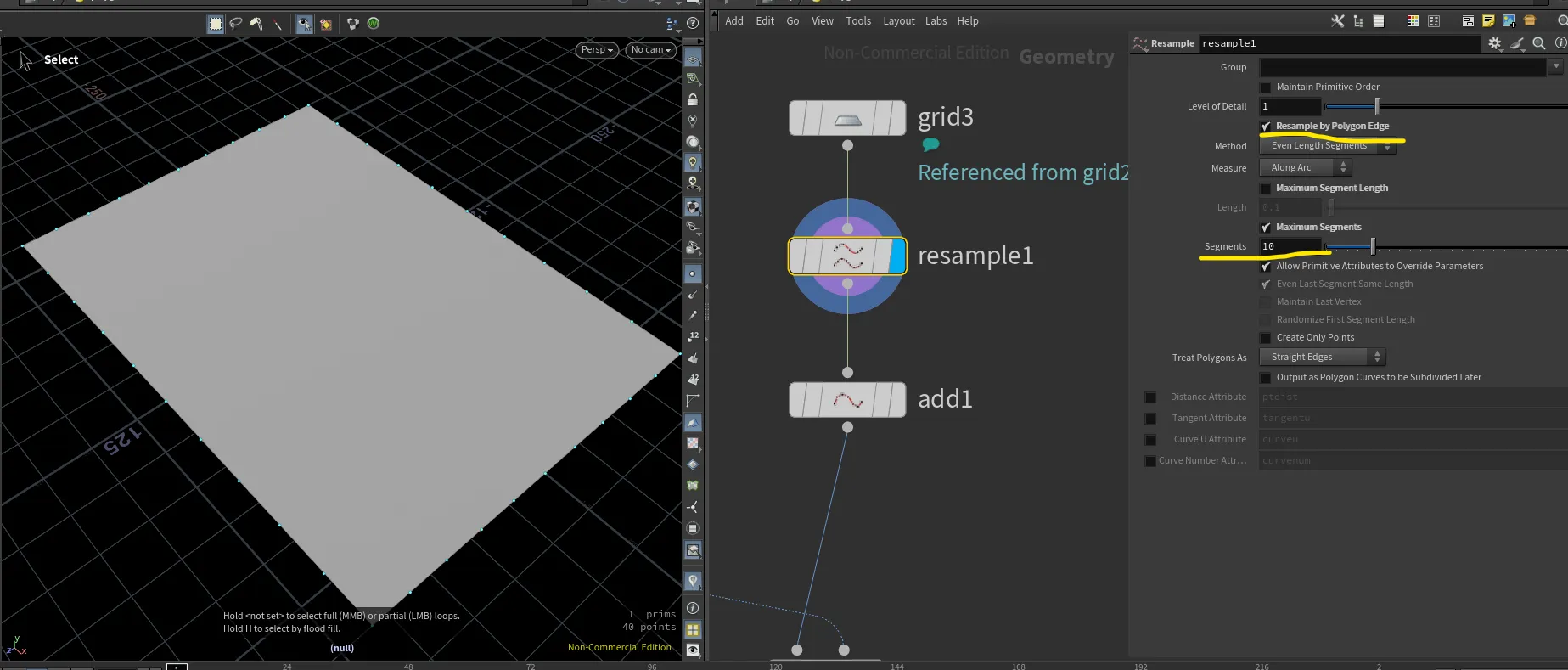Click the node layout options icon

[x=1434, y=21]
